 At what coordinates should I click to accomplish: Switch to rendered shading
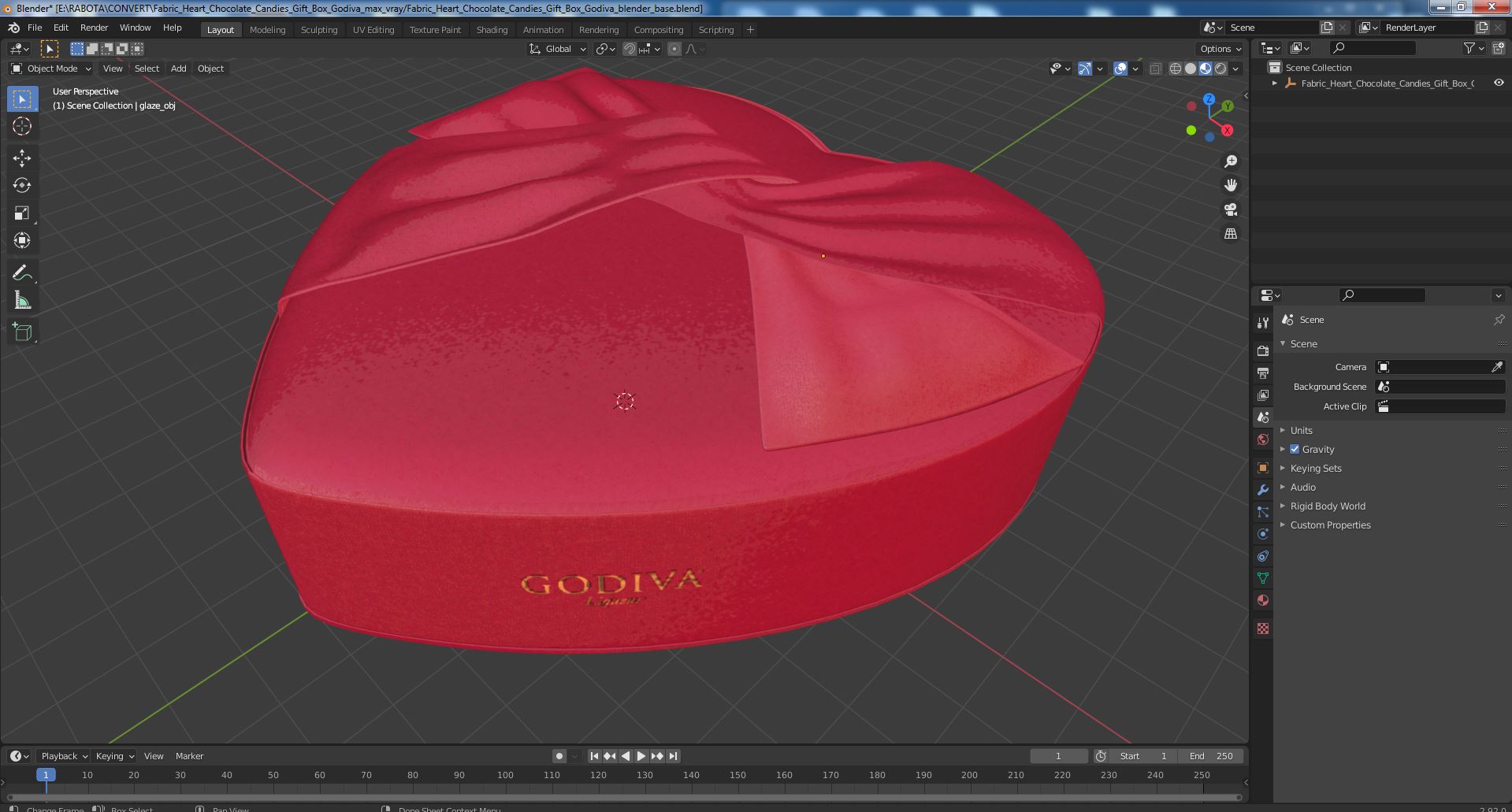[1220, 69]
